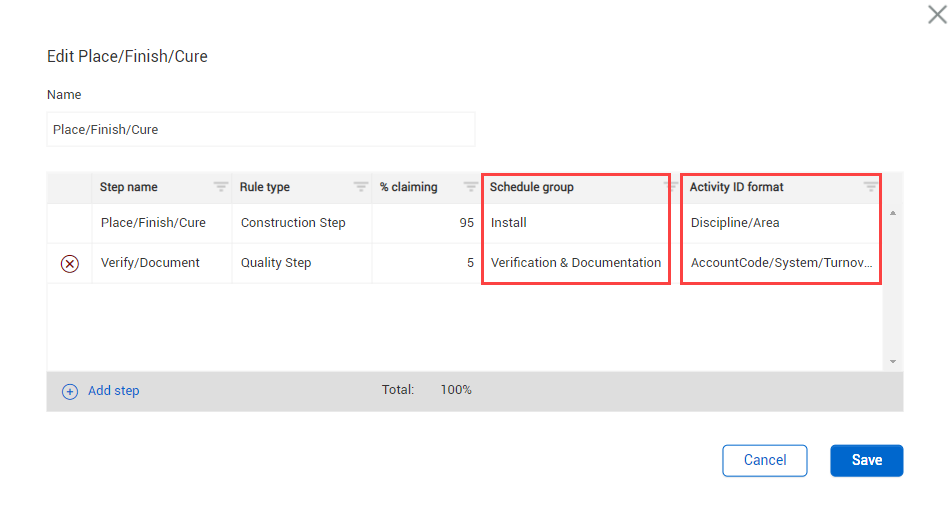
Task: Remove the Verify/Document step with the red X
Action: point(70,264)
